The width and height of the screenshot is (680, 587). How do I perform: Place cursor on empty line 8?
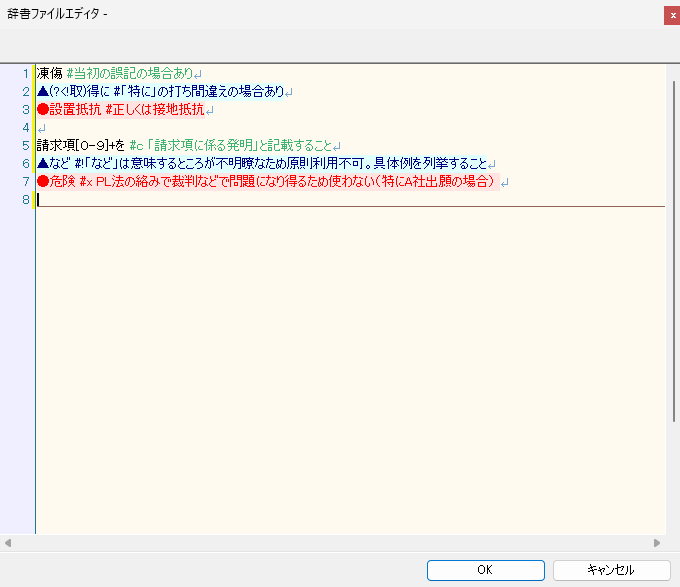point(350,199)
